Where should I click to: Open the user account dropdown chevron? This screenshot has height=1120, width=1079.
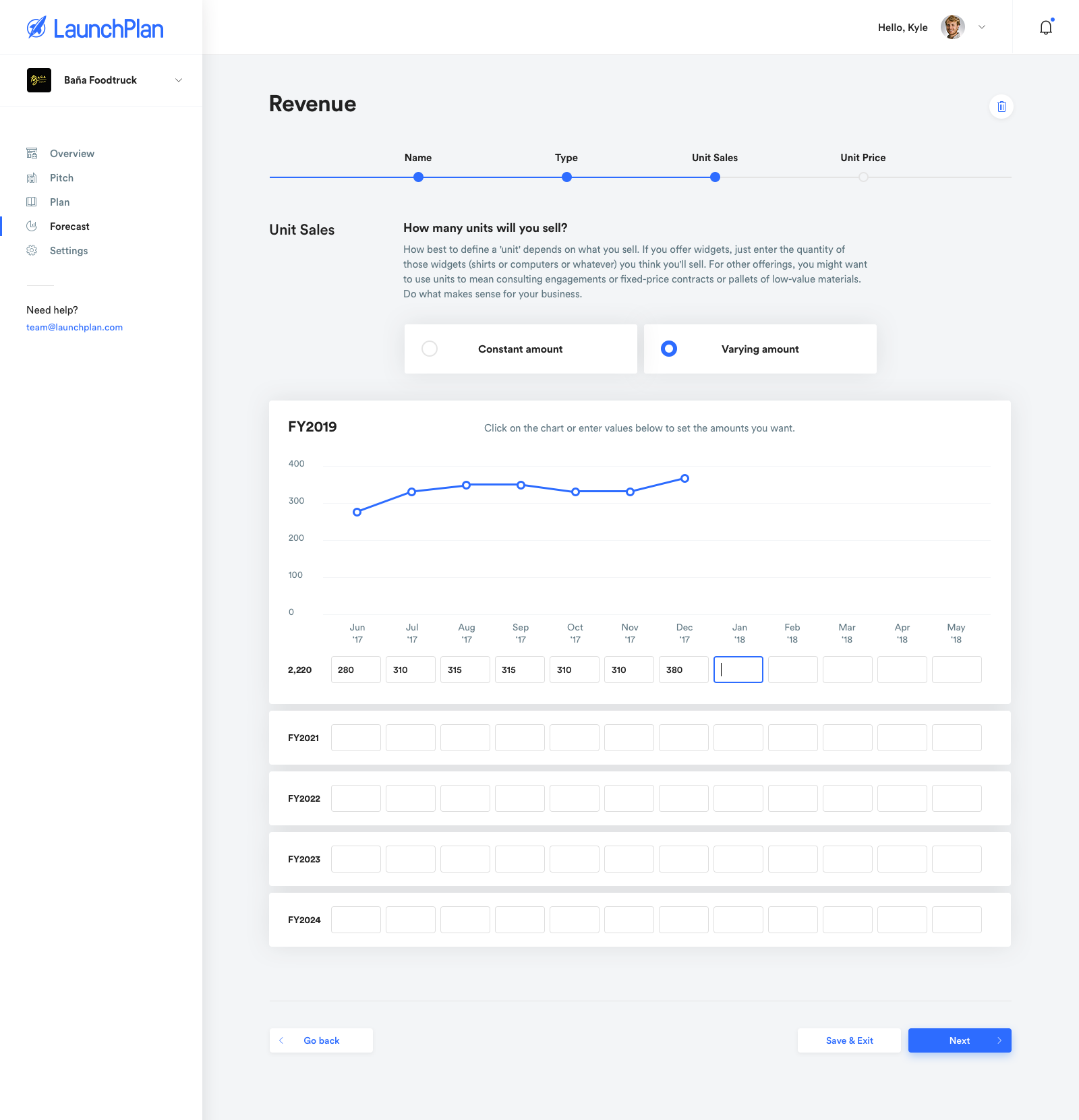982,28
